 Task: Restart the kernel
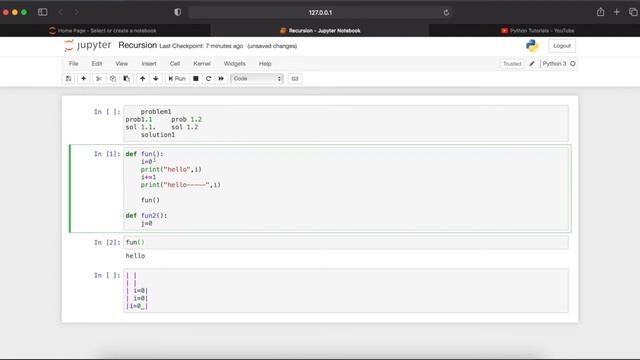coord(209,78)
